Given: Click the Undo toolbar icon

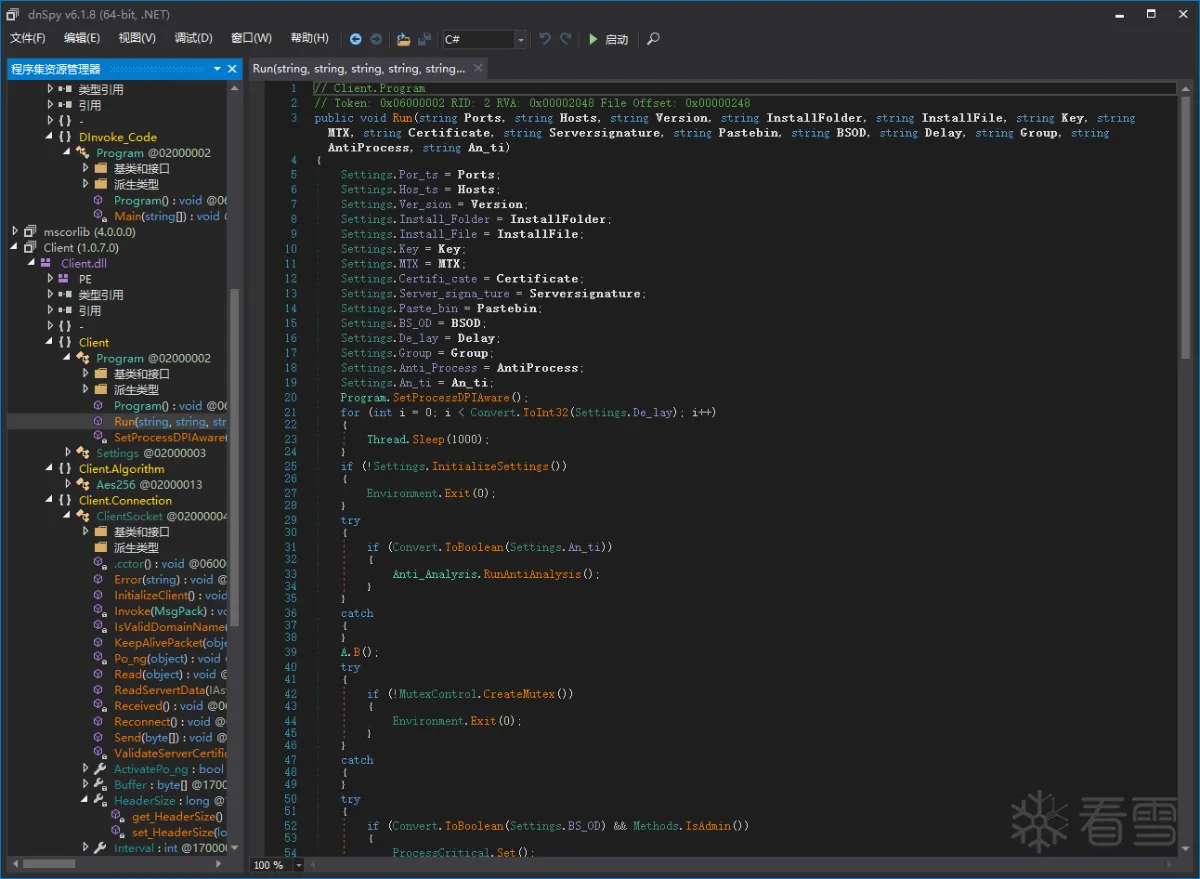Looking at the screenshot, I should click(x=545, y=39).
